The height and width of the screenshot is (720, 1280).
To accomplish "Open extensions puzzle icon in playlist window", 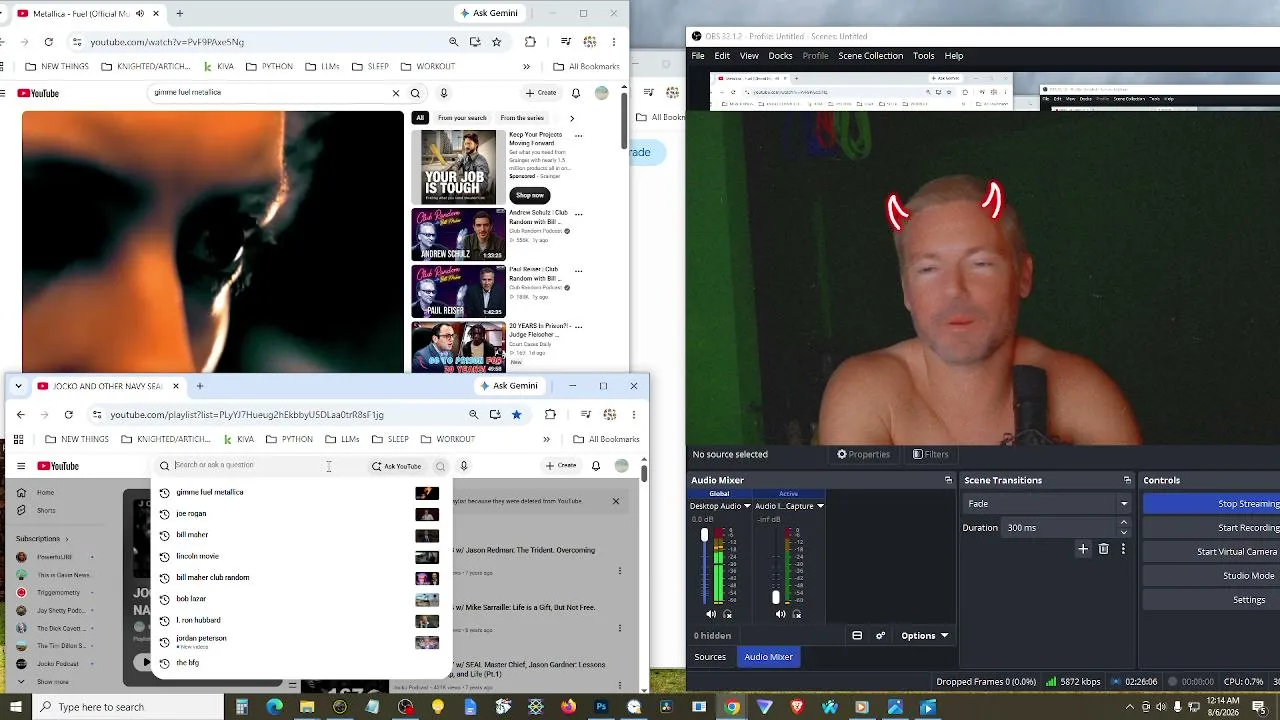I will 550,414.
